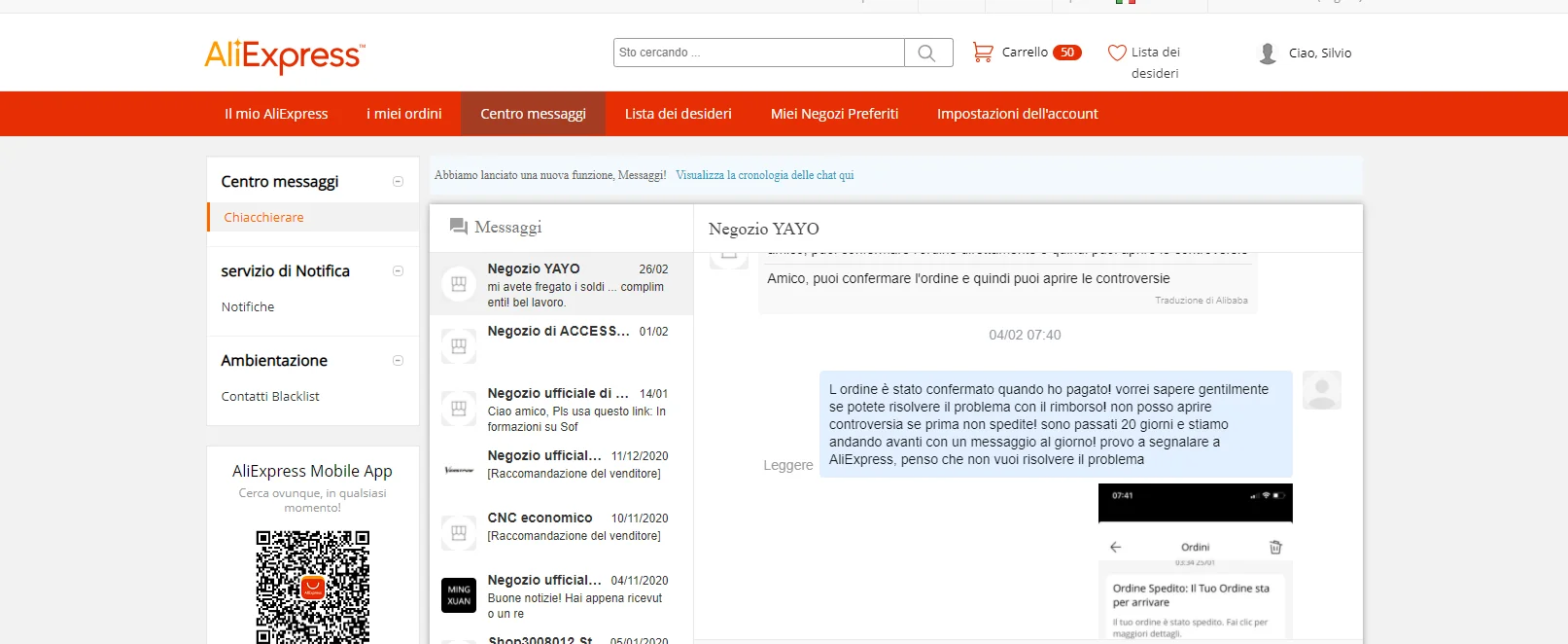The width and height of the screenshot is (1568, 644).
Task: Click the sender avatar beside the blue message
Action: click(x=1322, y=390)
